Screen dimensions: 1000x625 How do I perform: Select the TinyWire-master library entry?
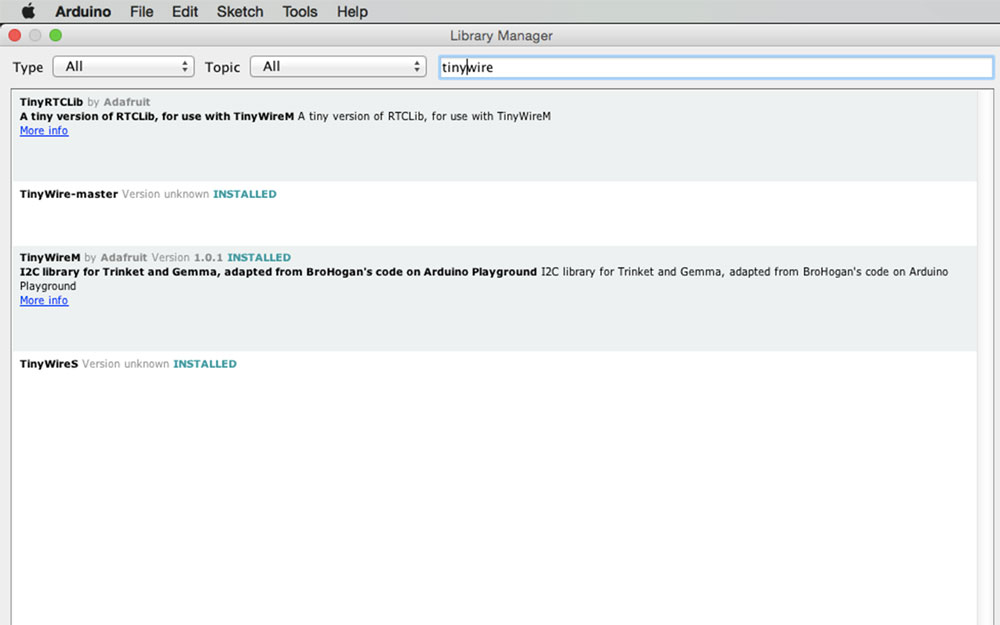pyautogui.click(x=494, y=213)
